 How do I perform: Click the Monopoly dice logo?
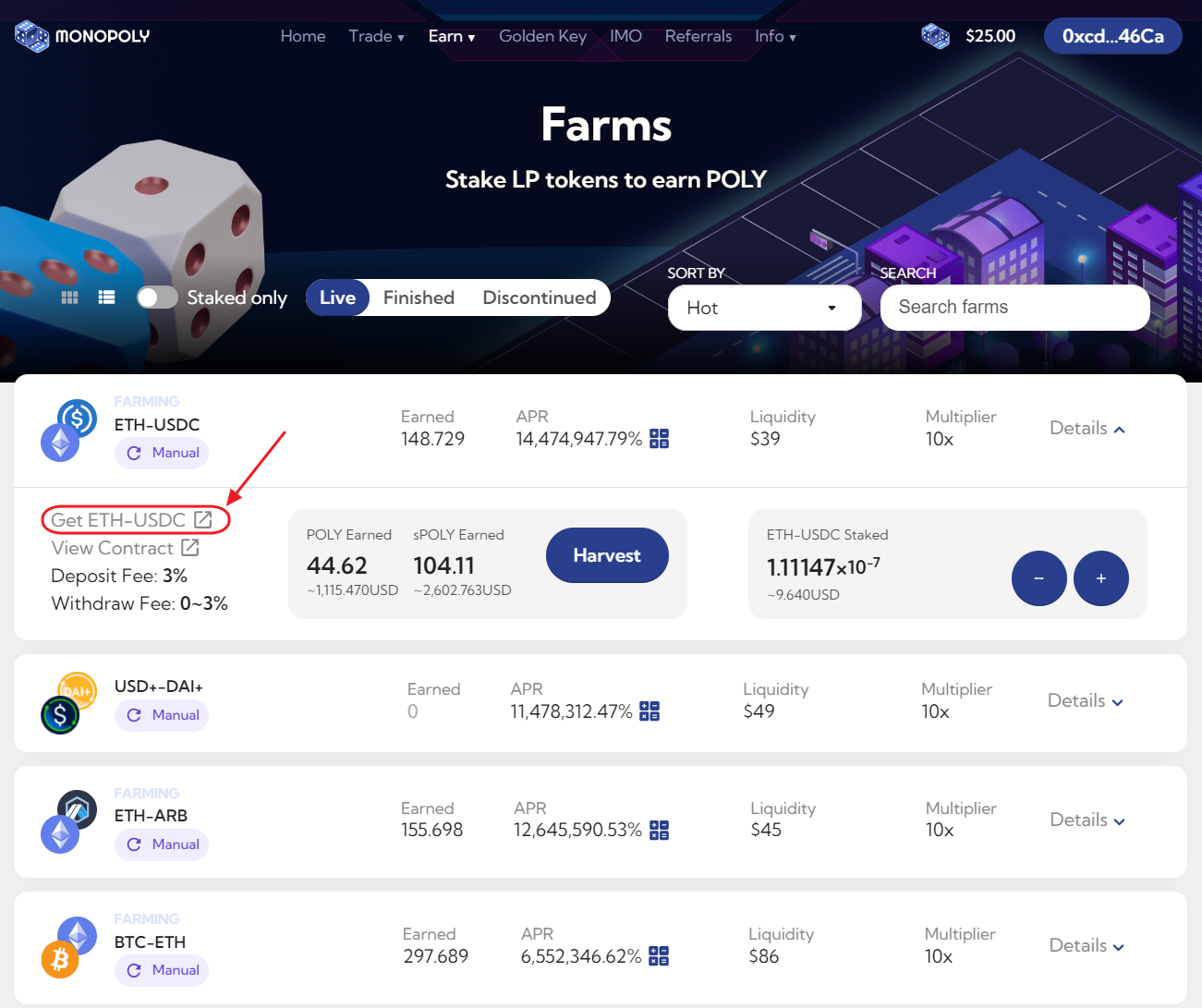click(x=31, y=36)
